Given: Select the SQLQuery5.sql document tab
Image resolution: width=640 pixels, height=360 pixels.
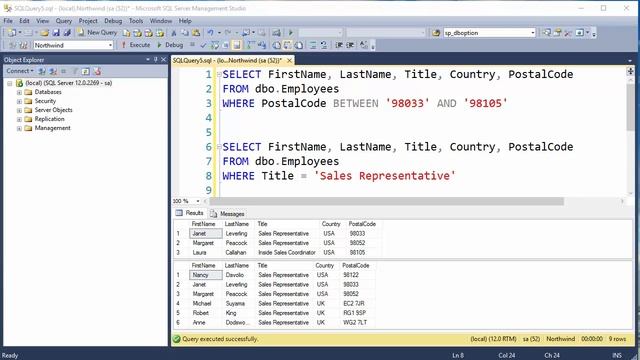Looking at the screenshot, I should click(x=227, y=60).
